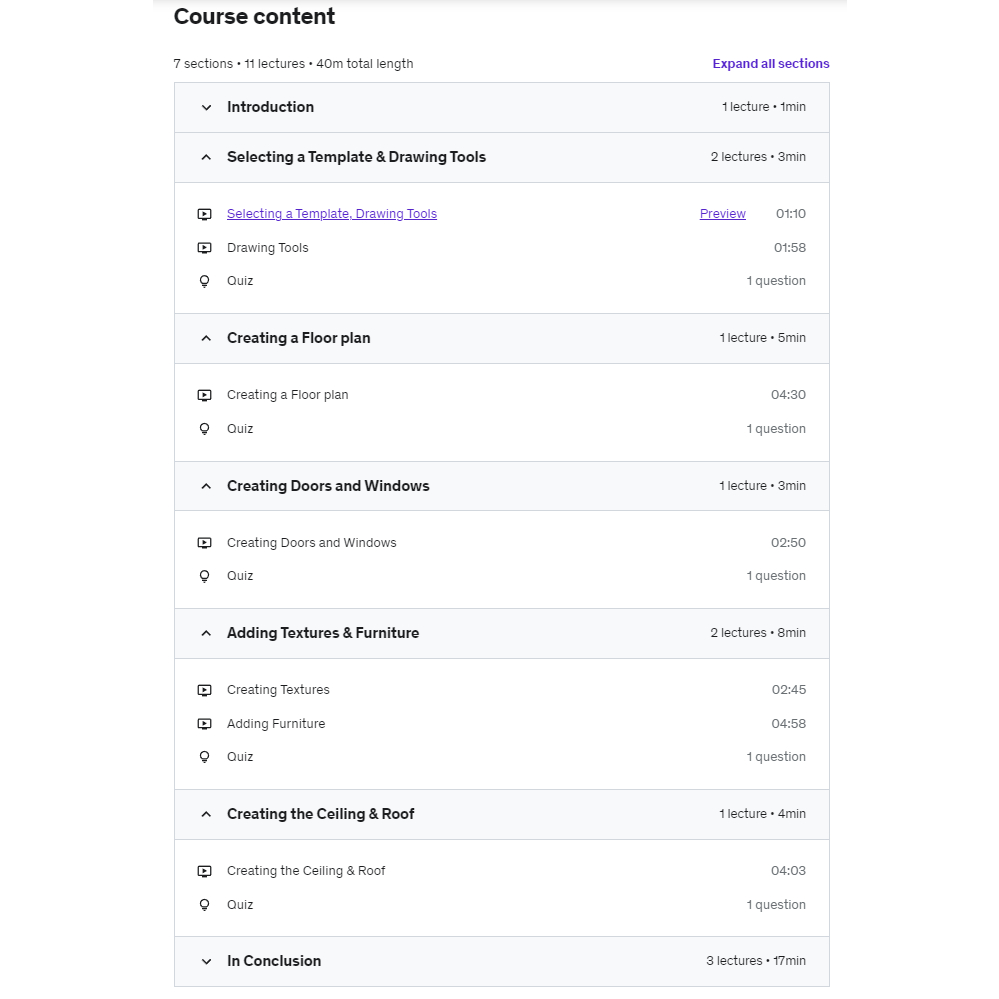The image size is (999, 999).
Task: Click lightbulb quiz icon under Drawing Tools
Action: pos(205,281)
